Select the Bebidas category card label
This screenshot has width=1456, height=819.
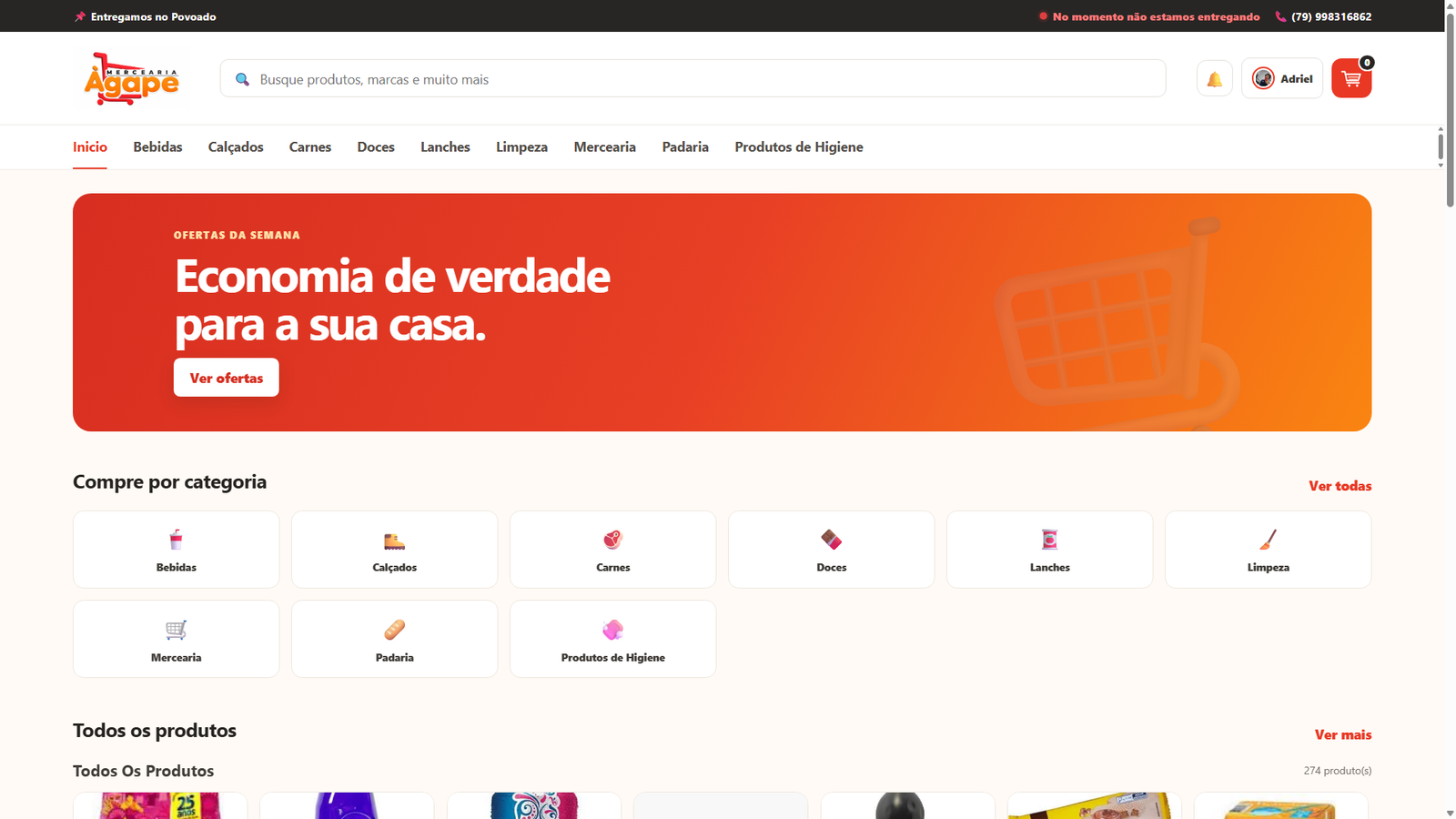(176, 567)
